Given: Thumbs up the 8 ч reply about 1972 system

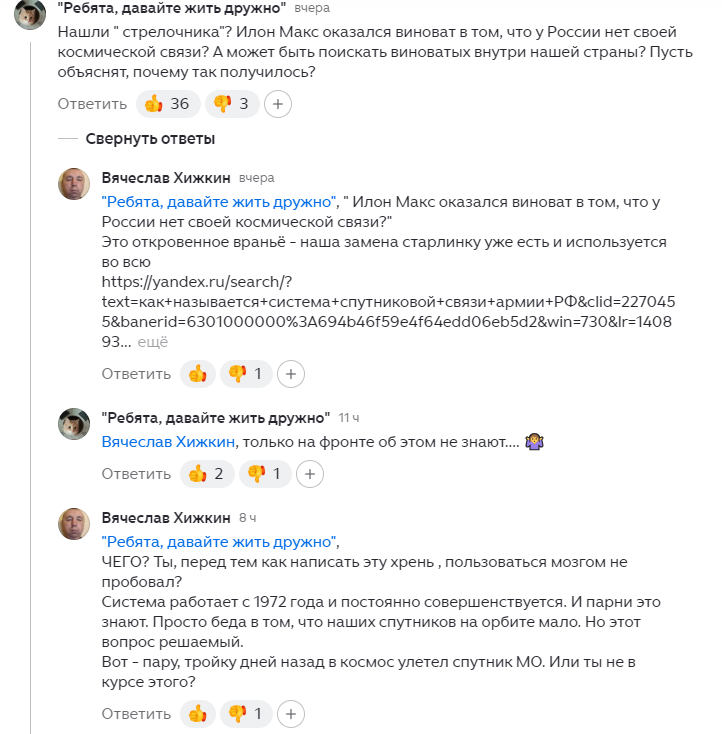Looking at the screenshot, I should (198, 714).
